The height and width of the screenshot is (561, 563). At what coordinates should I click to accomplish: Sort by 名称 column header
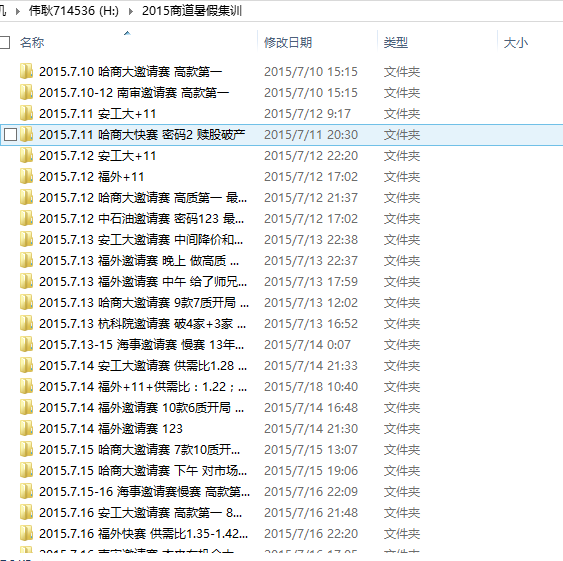coord(32,42)
